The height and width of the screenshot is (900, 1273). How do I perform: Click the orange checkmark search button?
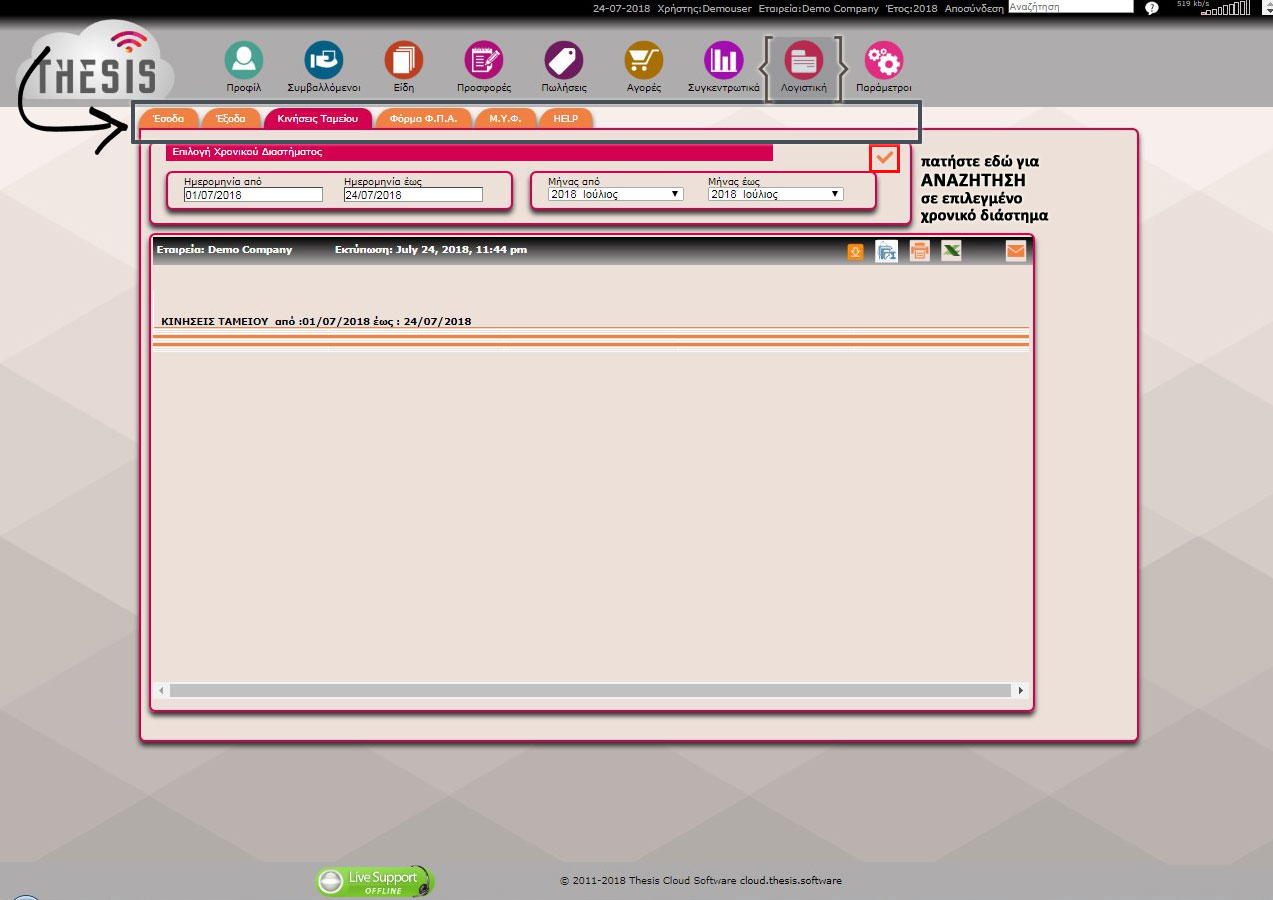pyautogui.click(x=884, y=157)
